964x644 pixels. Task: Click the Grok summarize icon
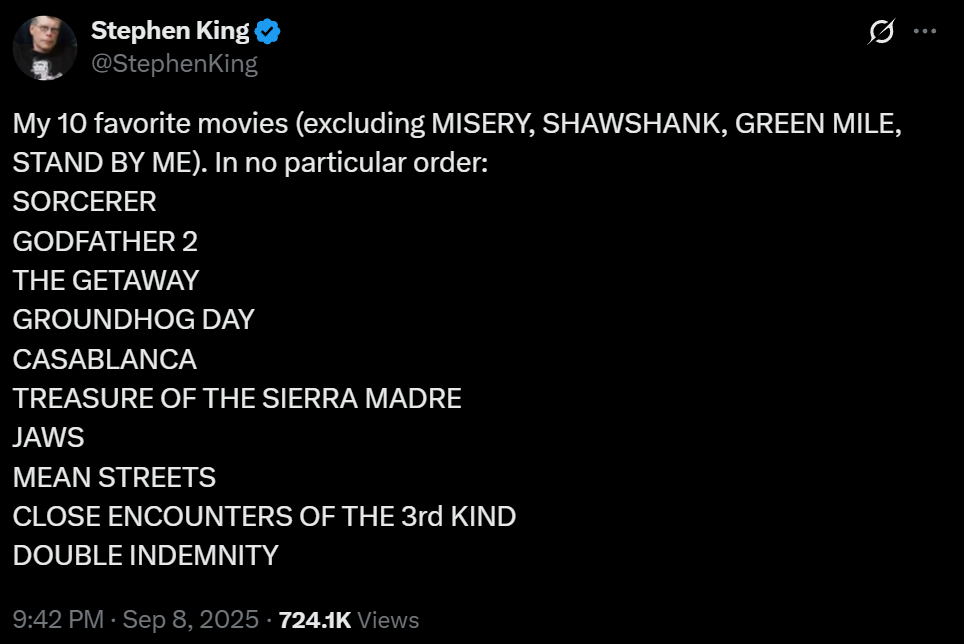tap(880, 32)
